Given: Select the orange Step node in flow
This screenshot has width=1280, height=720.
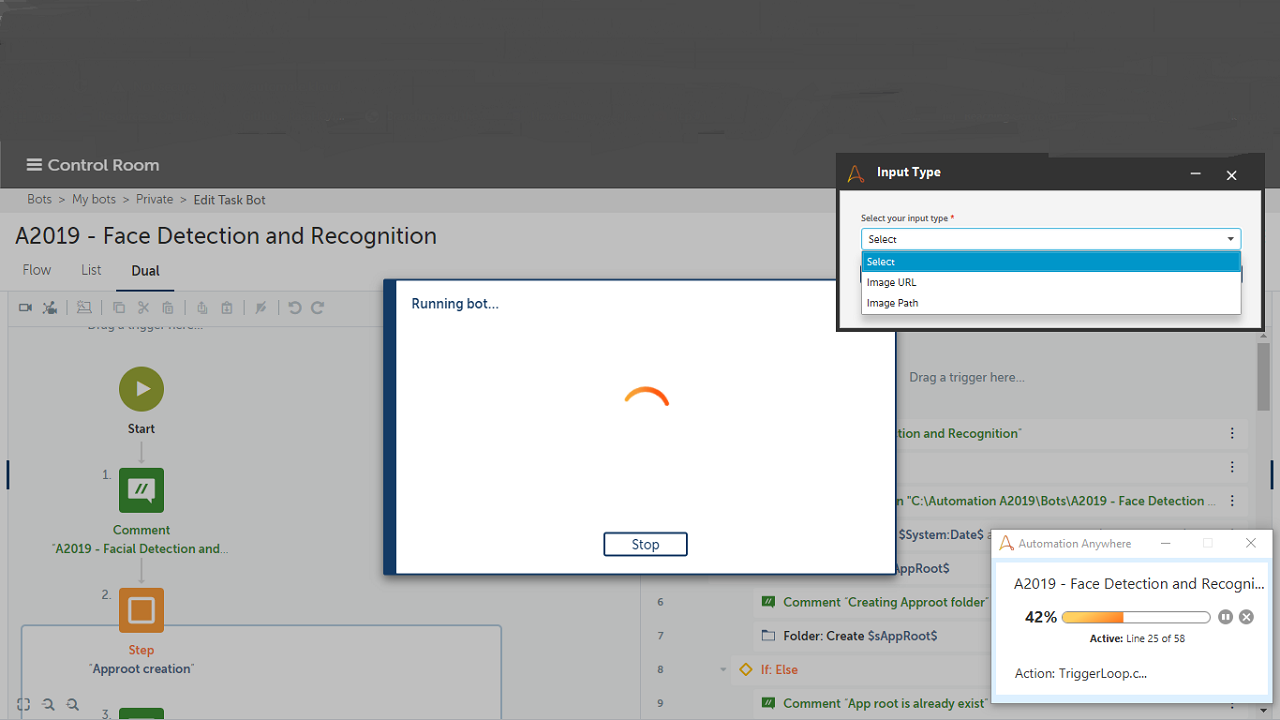Looking at the screenshot, I should (141, 610).
